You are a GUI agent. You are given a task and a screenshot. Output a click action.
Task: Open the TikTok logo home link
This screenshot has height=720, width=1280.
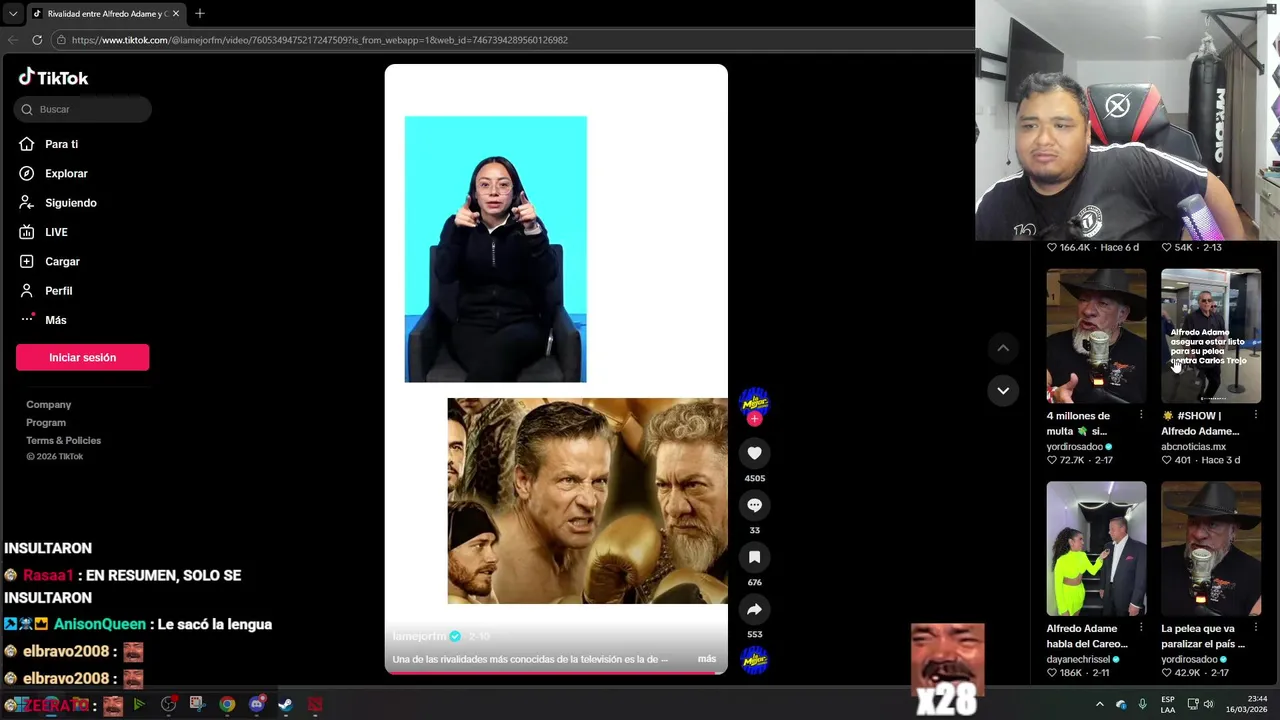(53, 77)
